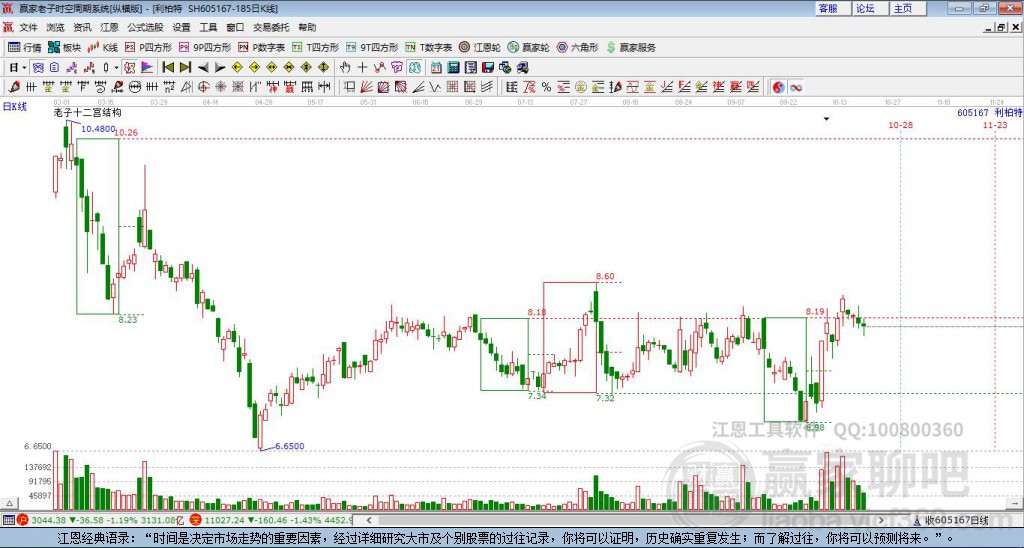Open the 赢家轮 wheel tool
Viewport: 1024px width, 548px height.
coord(528,47)
